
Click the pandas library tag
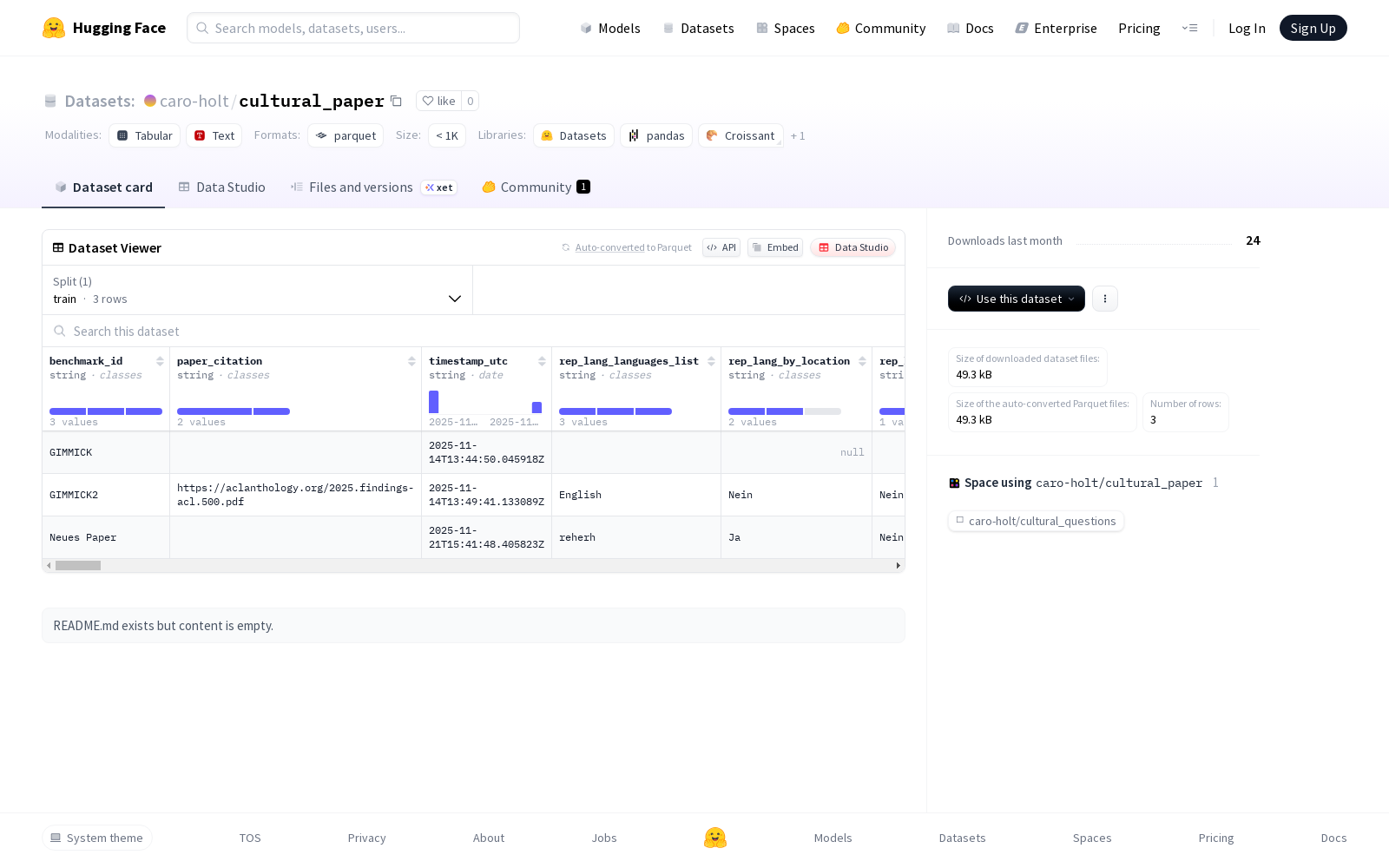click(x=656, y=135)
